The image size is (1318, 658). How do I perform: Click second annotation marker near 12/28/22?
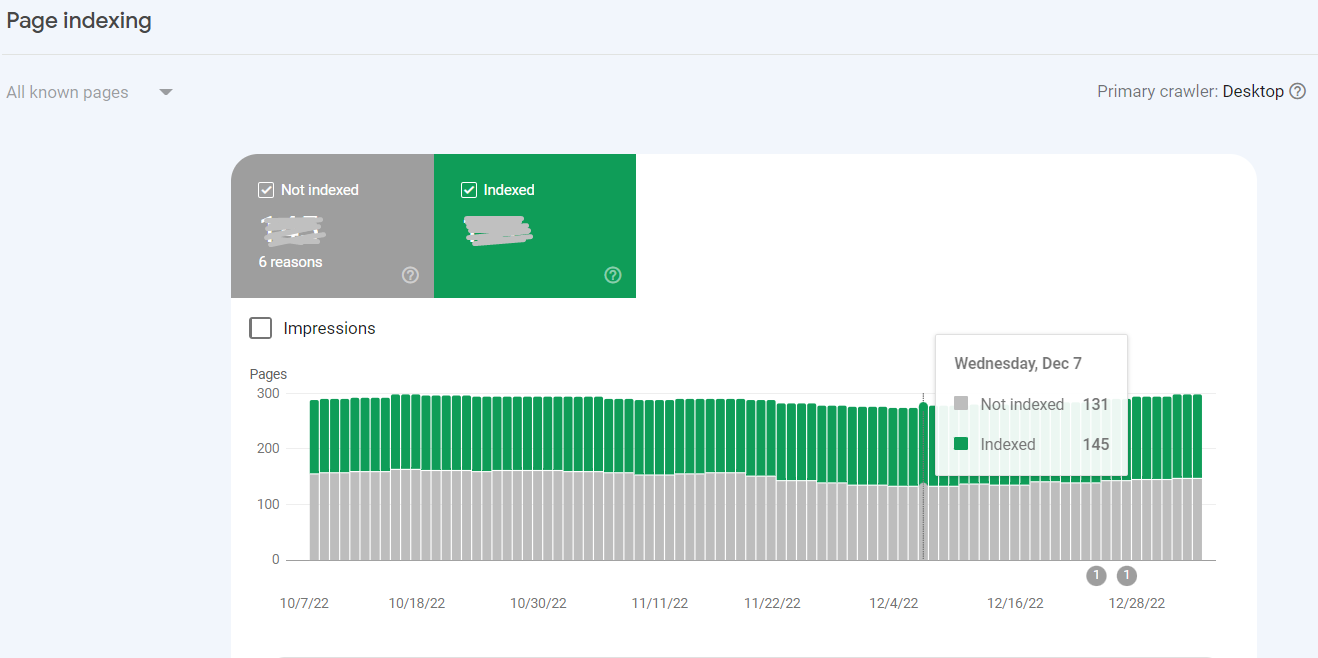(x=1127, y=575)
